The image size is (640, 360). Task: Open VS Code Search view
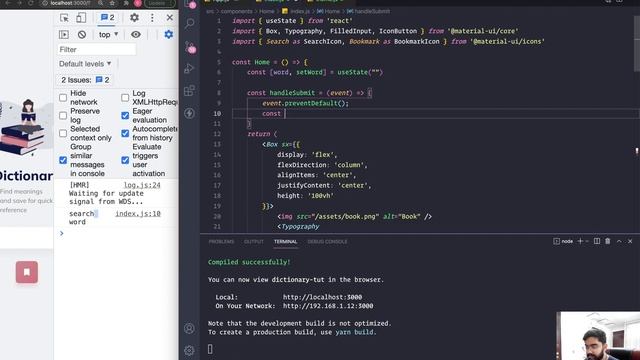189,24
